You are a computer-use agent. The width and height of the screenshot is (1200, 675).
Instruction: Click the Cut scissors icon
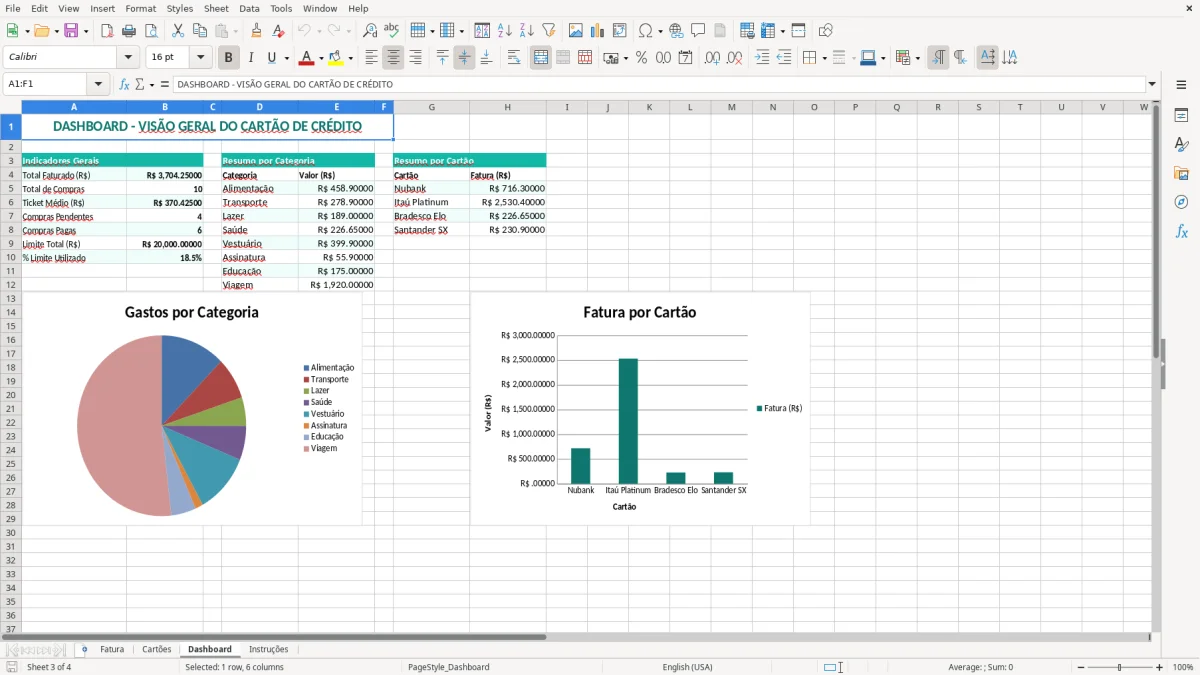(178, 31)
